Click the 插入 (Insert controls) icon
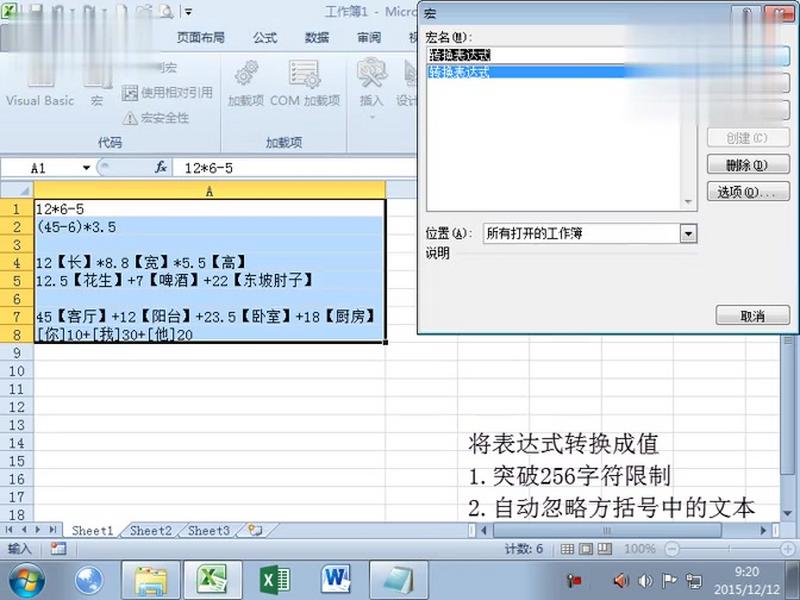800x600 pixels. [371, 86]
